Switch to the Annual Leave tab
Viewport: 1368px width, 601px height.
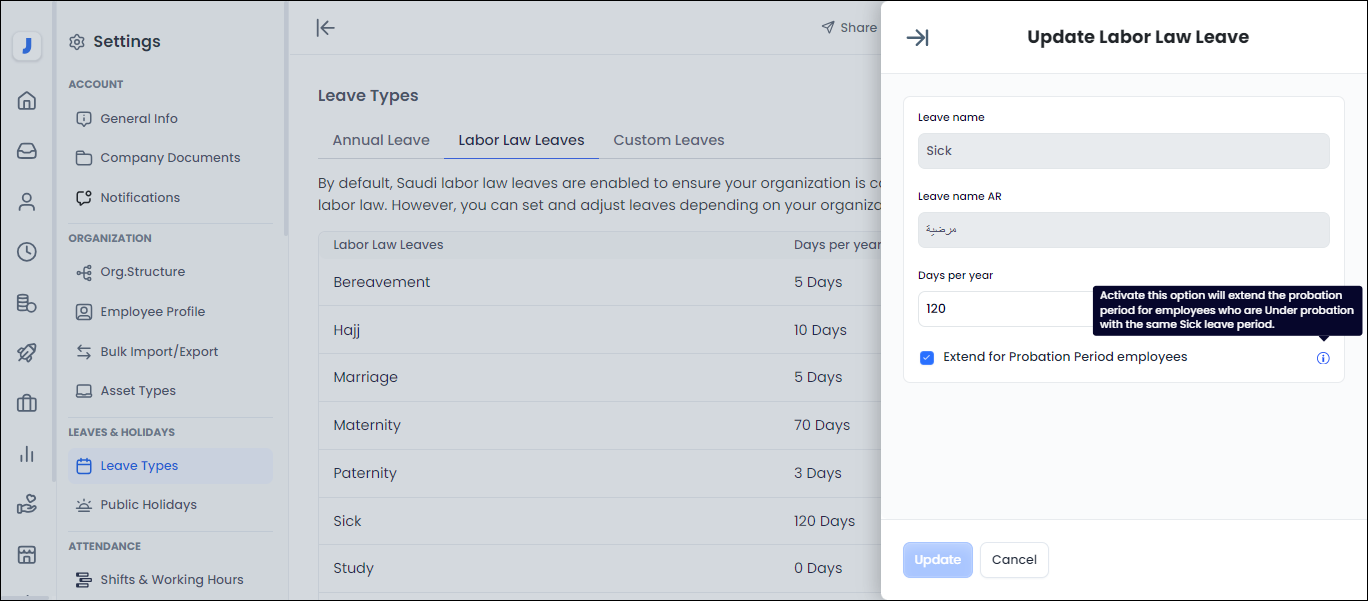tap(381, 140)
